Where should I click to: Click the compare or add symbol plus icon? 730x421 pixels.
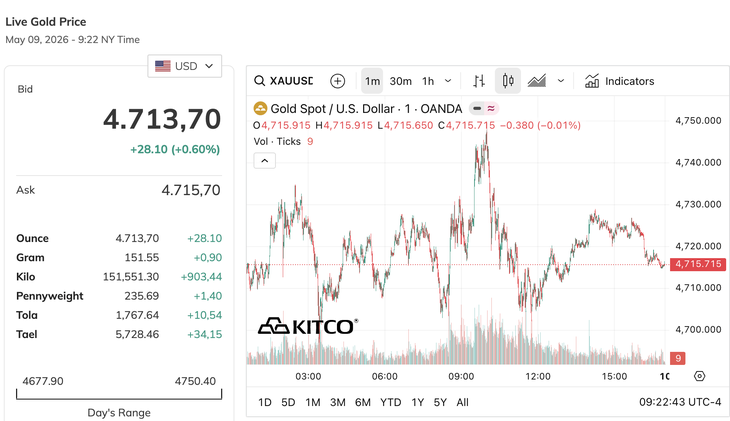338,81
